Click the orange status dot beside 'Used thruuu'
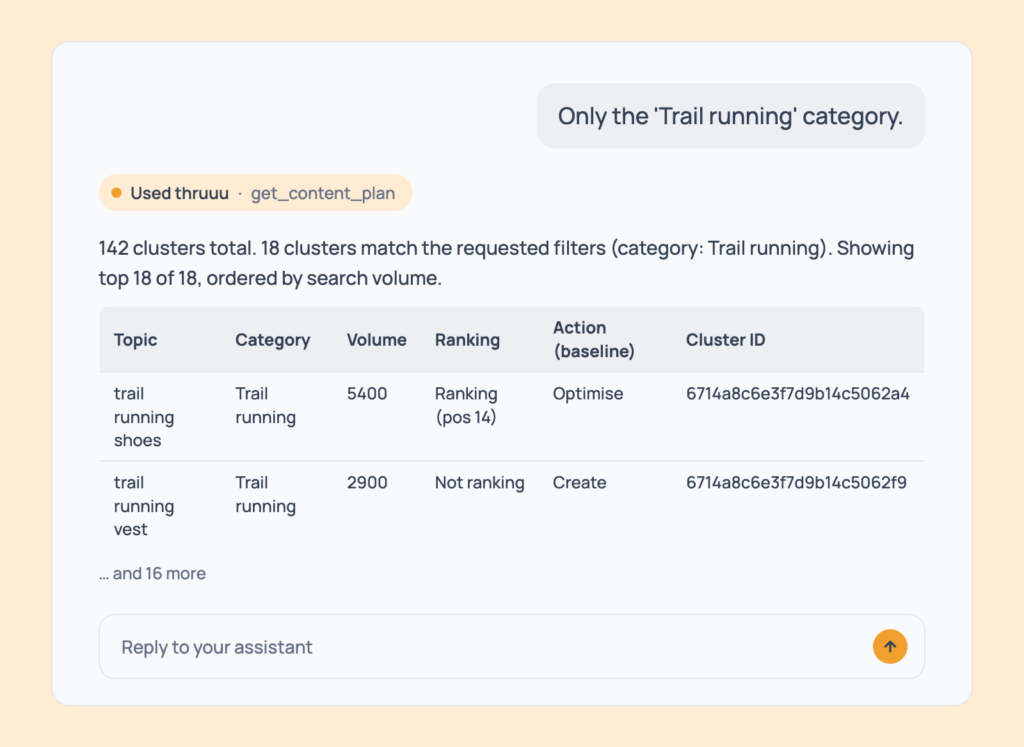Screen dimensions: 1024x747 [116, 193]
